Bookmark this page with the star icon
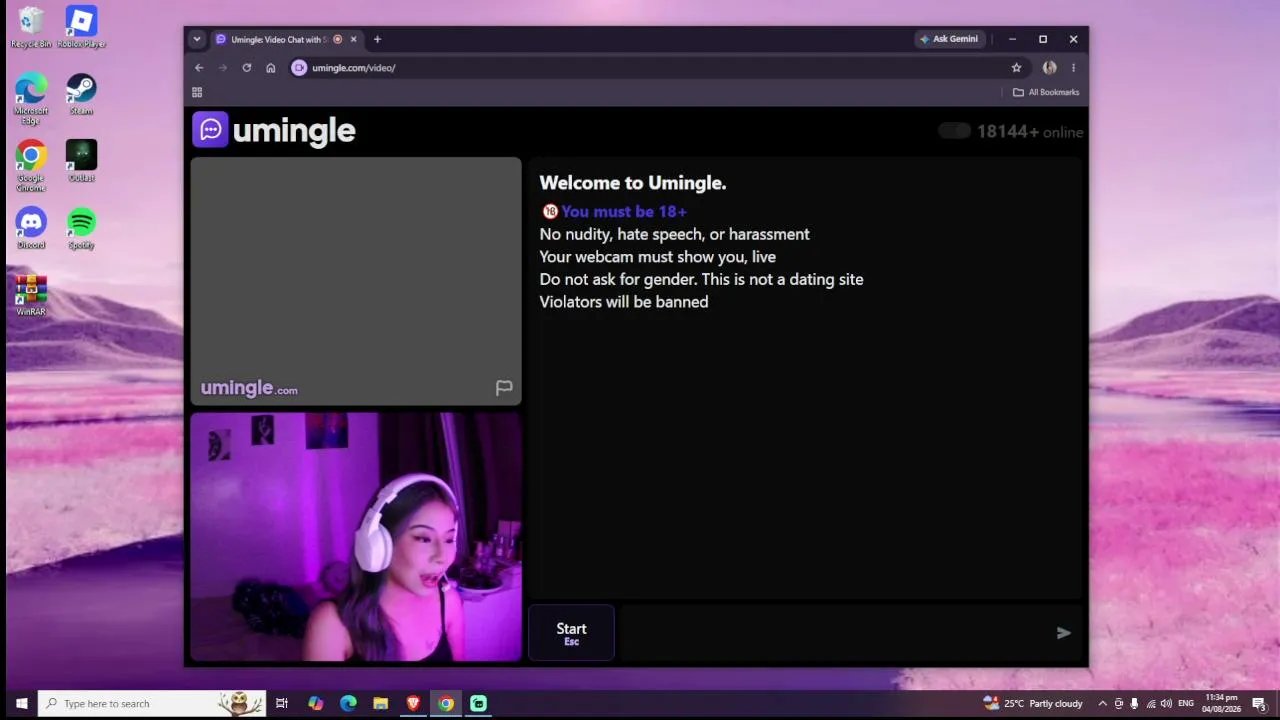The width and height of the screenshot is (1280, 720). 1017,68
